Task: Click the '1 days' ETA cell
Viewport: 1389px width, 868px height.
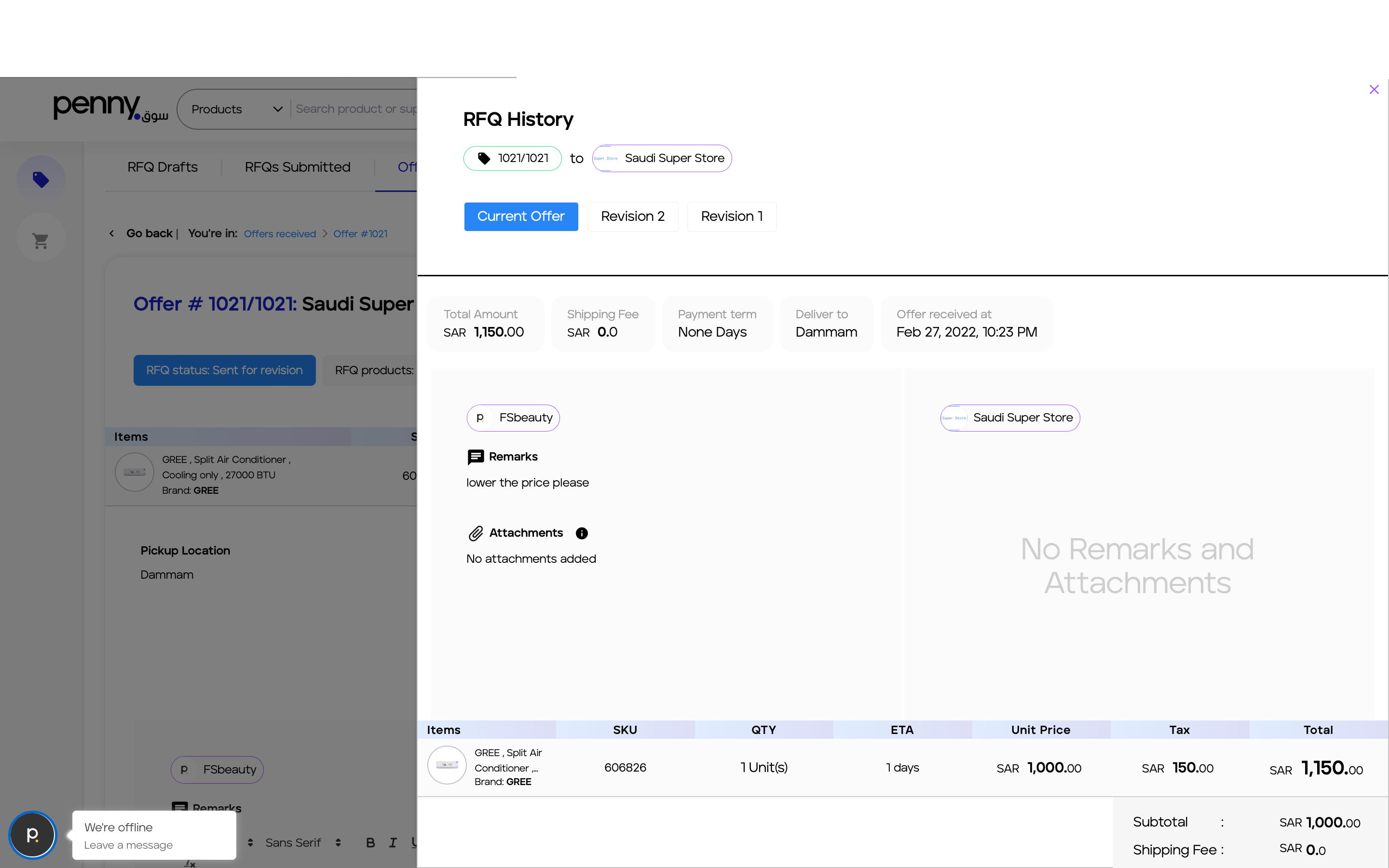Action: tap(902, 768)
